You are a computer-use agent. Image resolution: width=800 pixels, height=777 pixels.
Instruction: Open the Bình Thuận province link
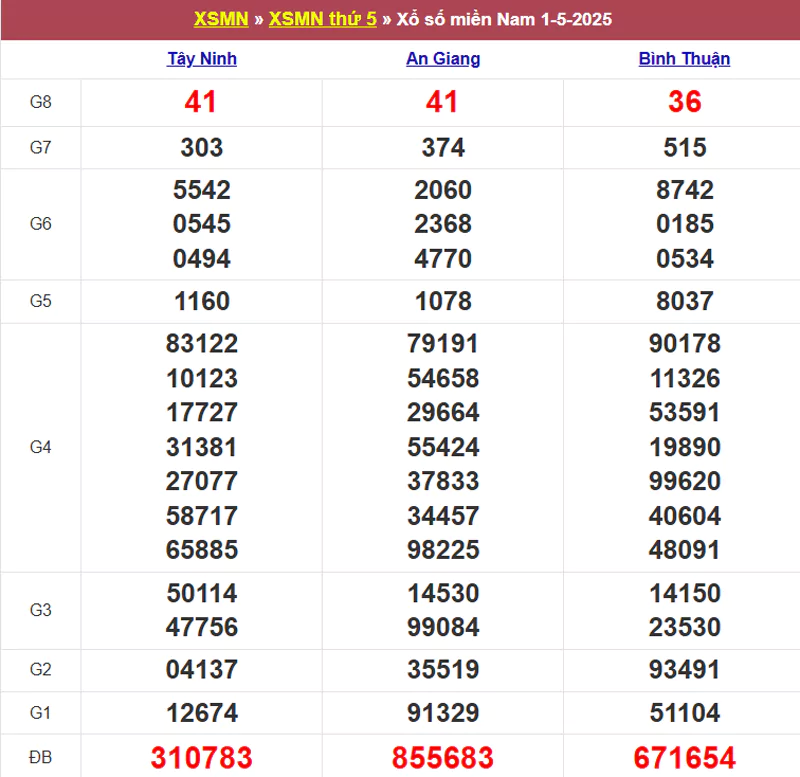(x=684, y=59)
